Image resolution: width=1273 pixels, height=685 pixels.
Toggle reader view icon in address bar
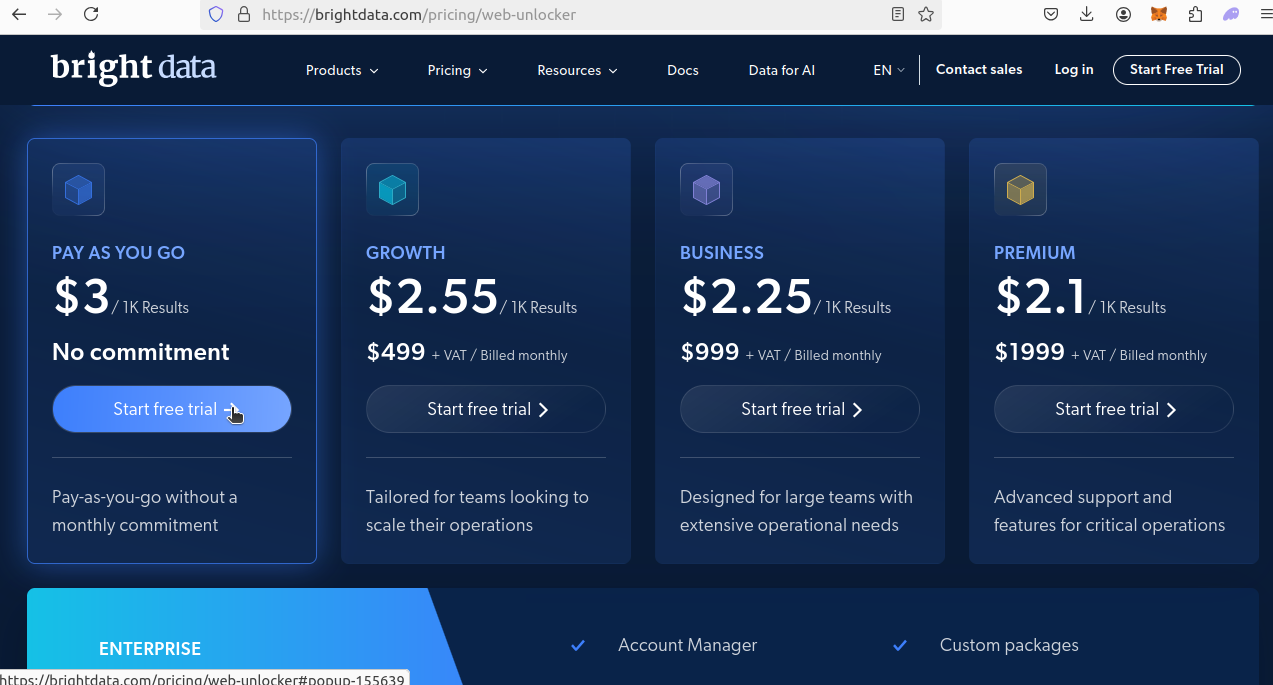[x=898, y=15]
